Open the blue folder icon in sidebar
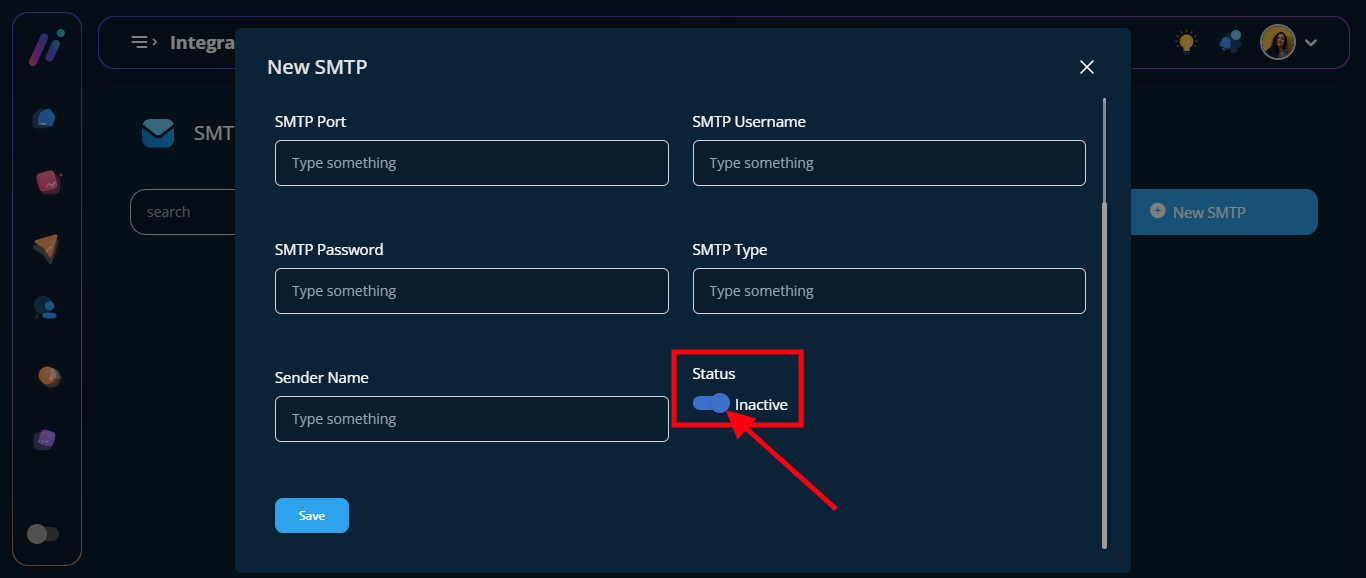1366x578 pixels. 45,119
